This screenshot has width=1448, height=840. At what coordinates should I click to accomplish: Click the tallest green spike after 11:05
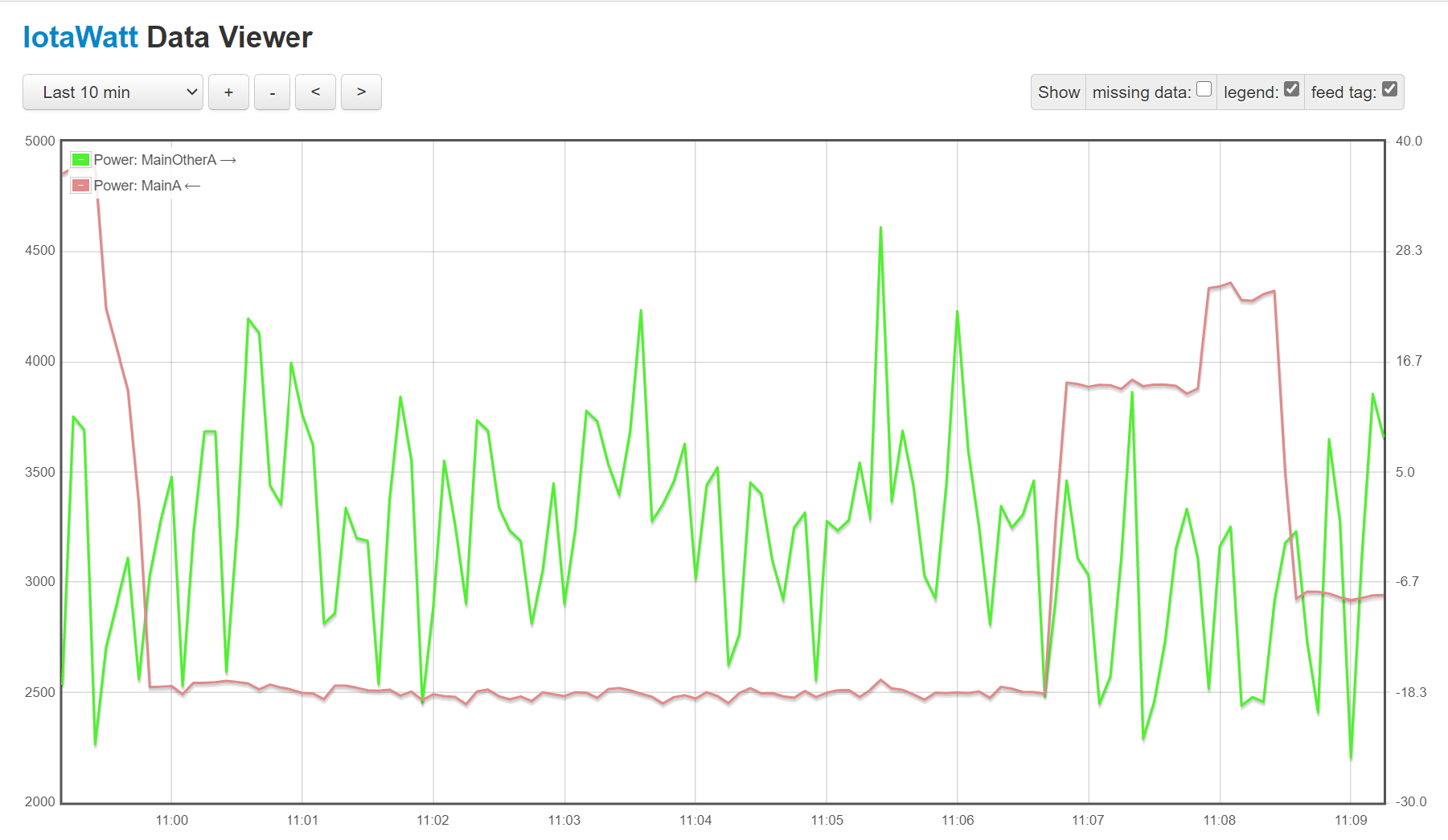880,228
